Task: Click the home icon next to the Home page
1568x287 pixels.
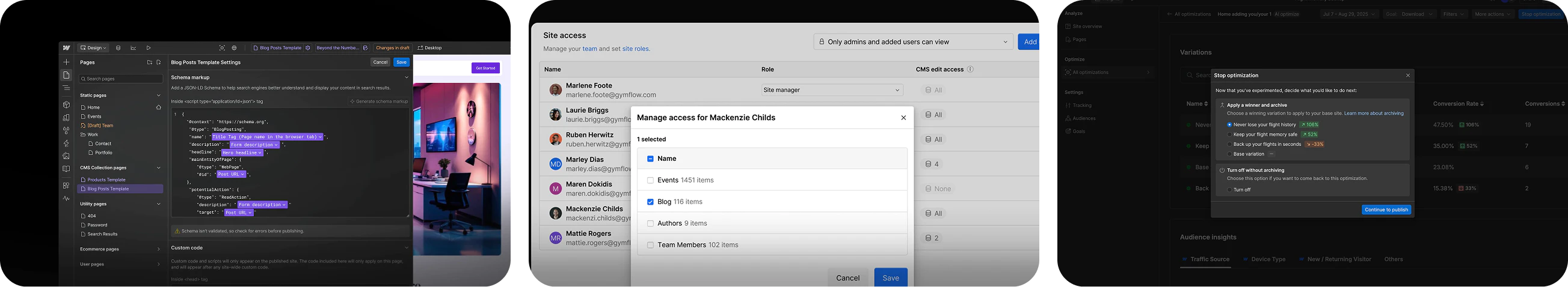Action: (x=159, y=107)
